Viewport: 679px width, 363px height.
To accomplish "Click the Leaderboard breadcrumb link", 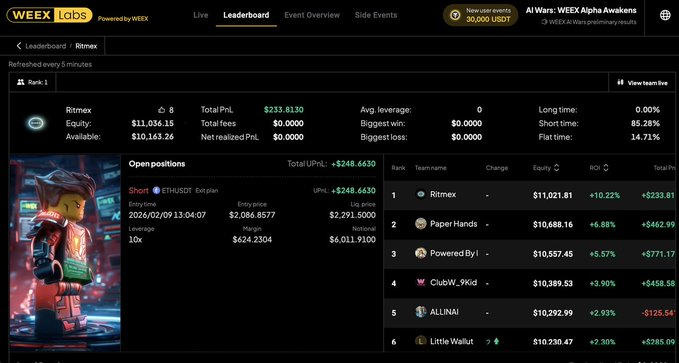I will 45,46.
